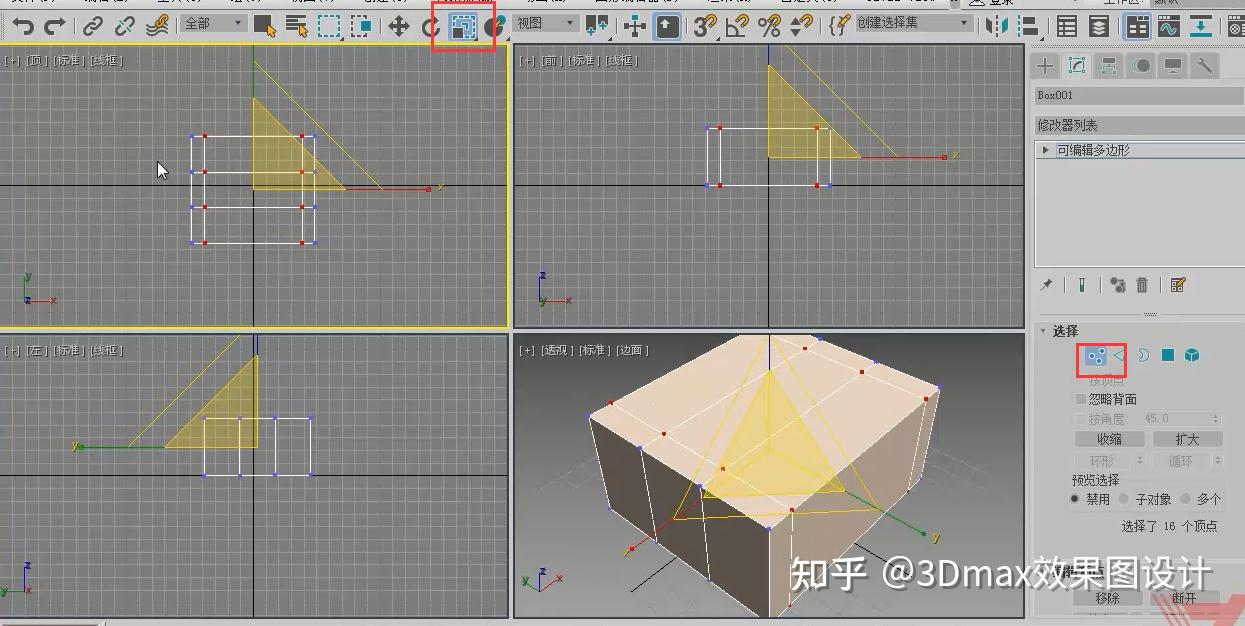Image resolution: width=1245 pixels, height=626 pixels.
Task: Click the Box001 object name field
Action: click(1139, 95)
